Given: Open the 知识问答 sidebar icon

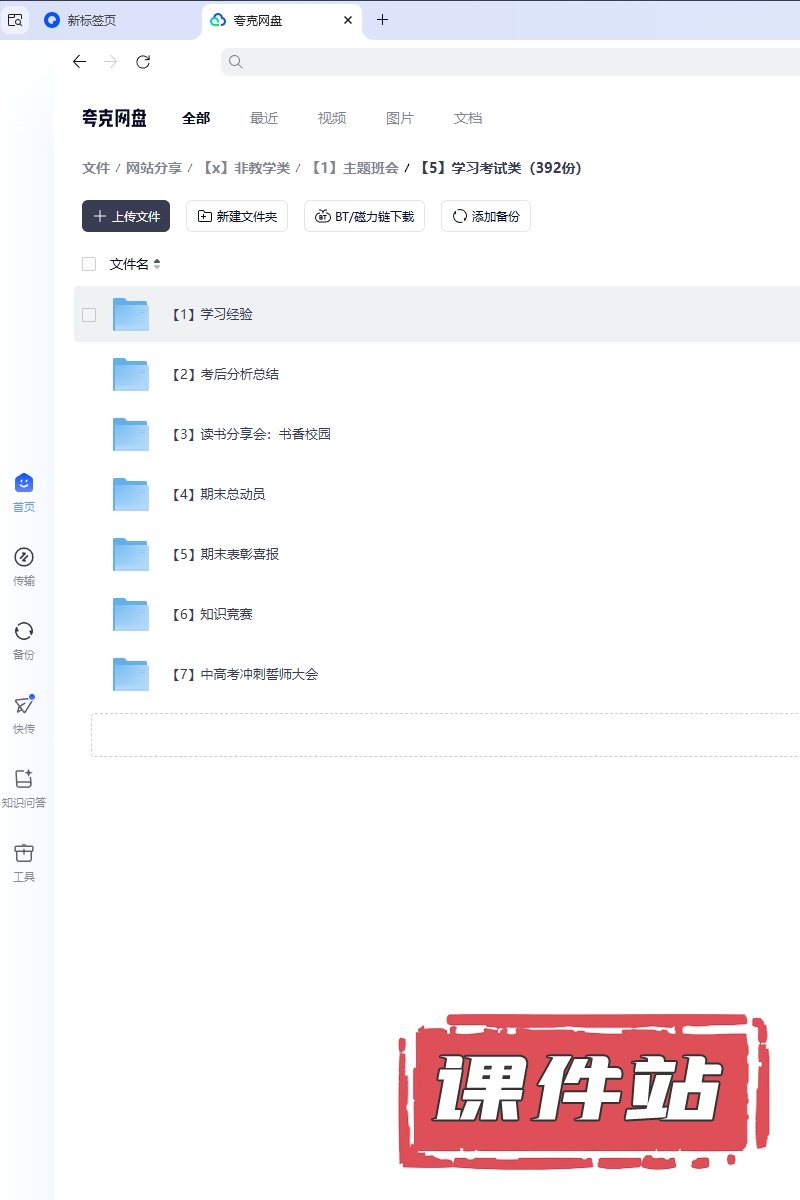Looking at the screenshot, I should pos(24,780).
